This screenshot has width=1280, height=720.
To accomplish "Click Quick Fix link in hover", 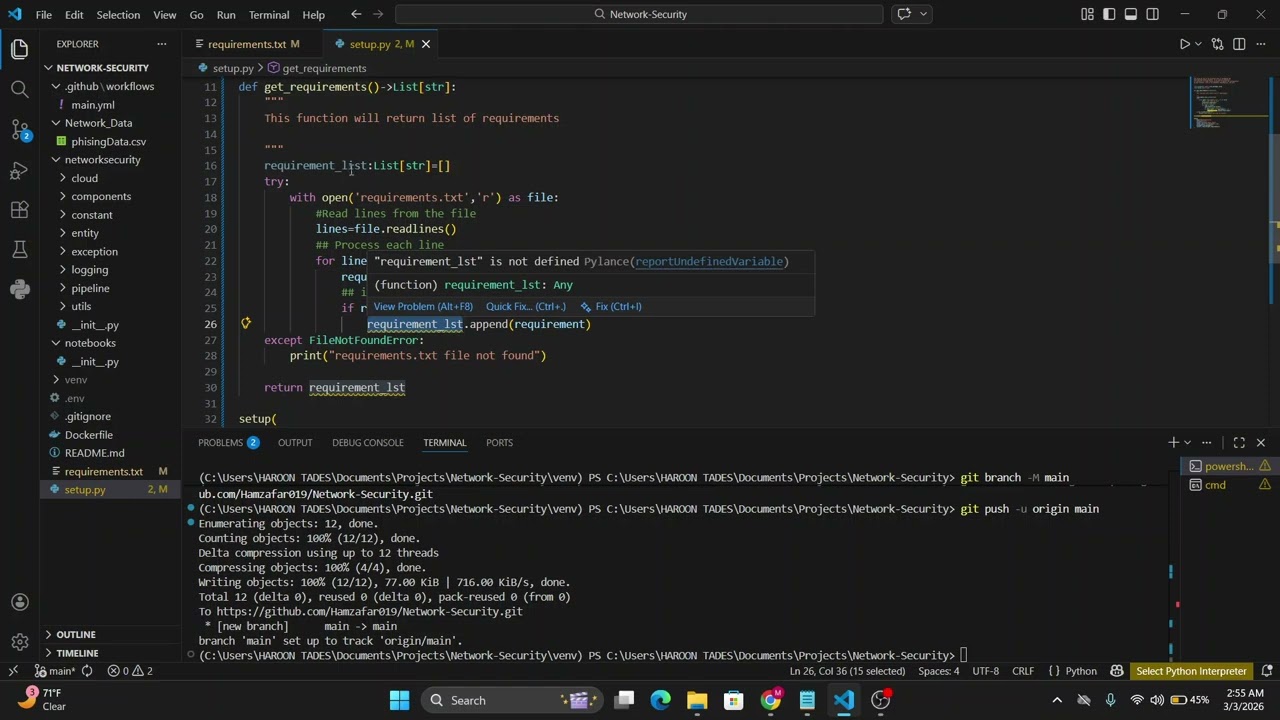I will (x=526, y=307).
